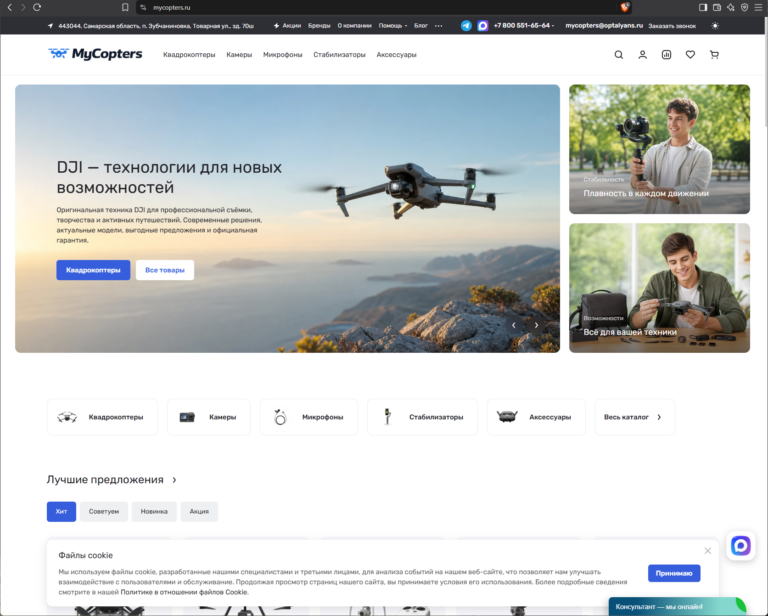Open the Max messenger icon in top bar
The width and height of the screenshot is (768, 616).
tap(482, 25)
